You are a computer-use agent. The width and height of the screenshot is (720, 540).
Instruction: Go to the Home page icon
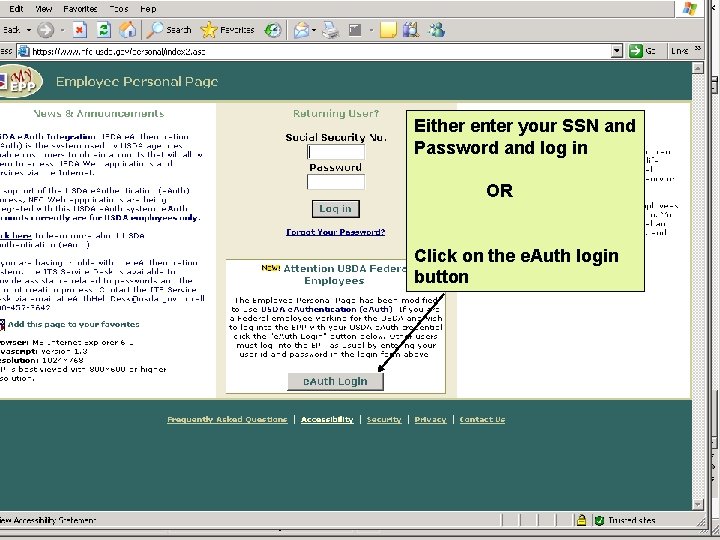click(128, 30)
